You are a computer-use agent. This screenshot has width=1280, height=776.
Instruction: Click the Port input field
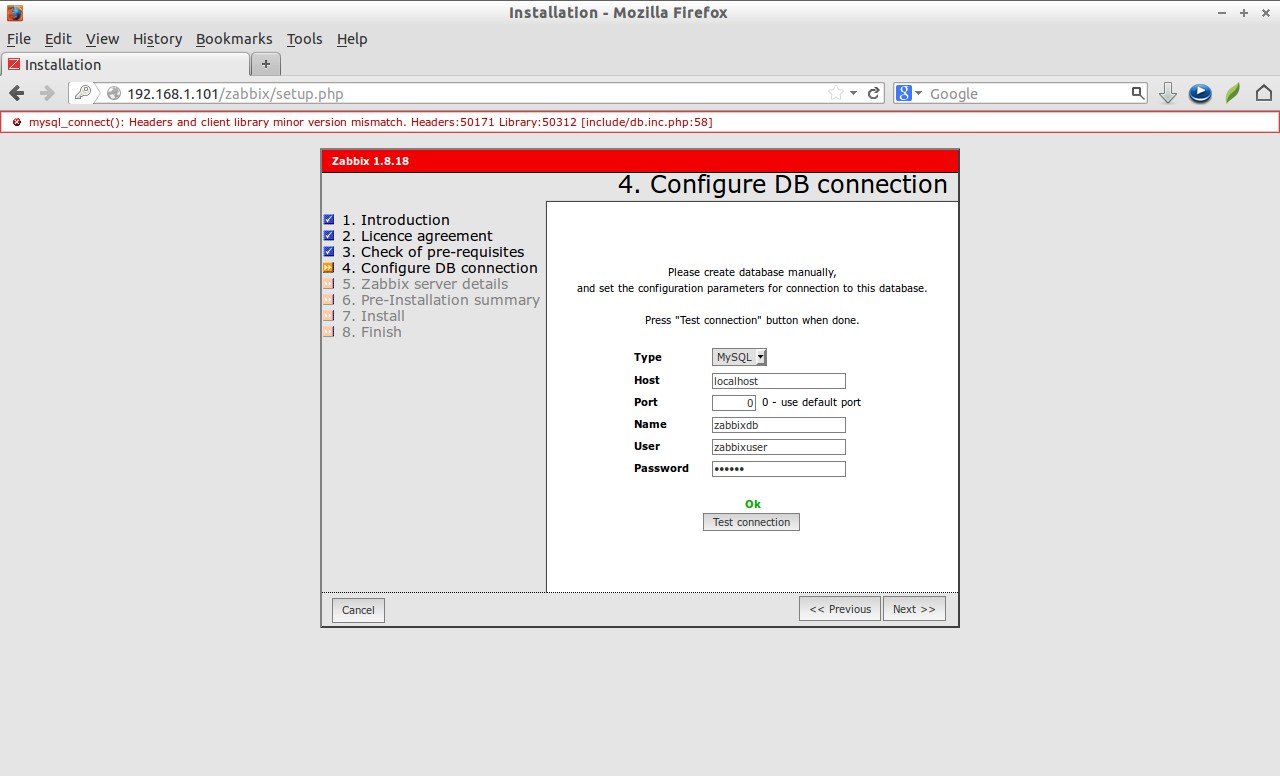[x=734, y=403]
